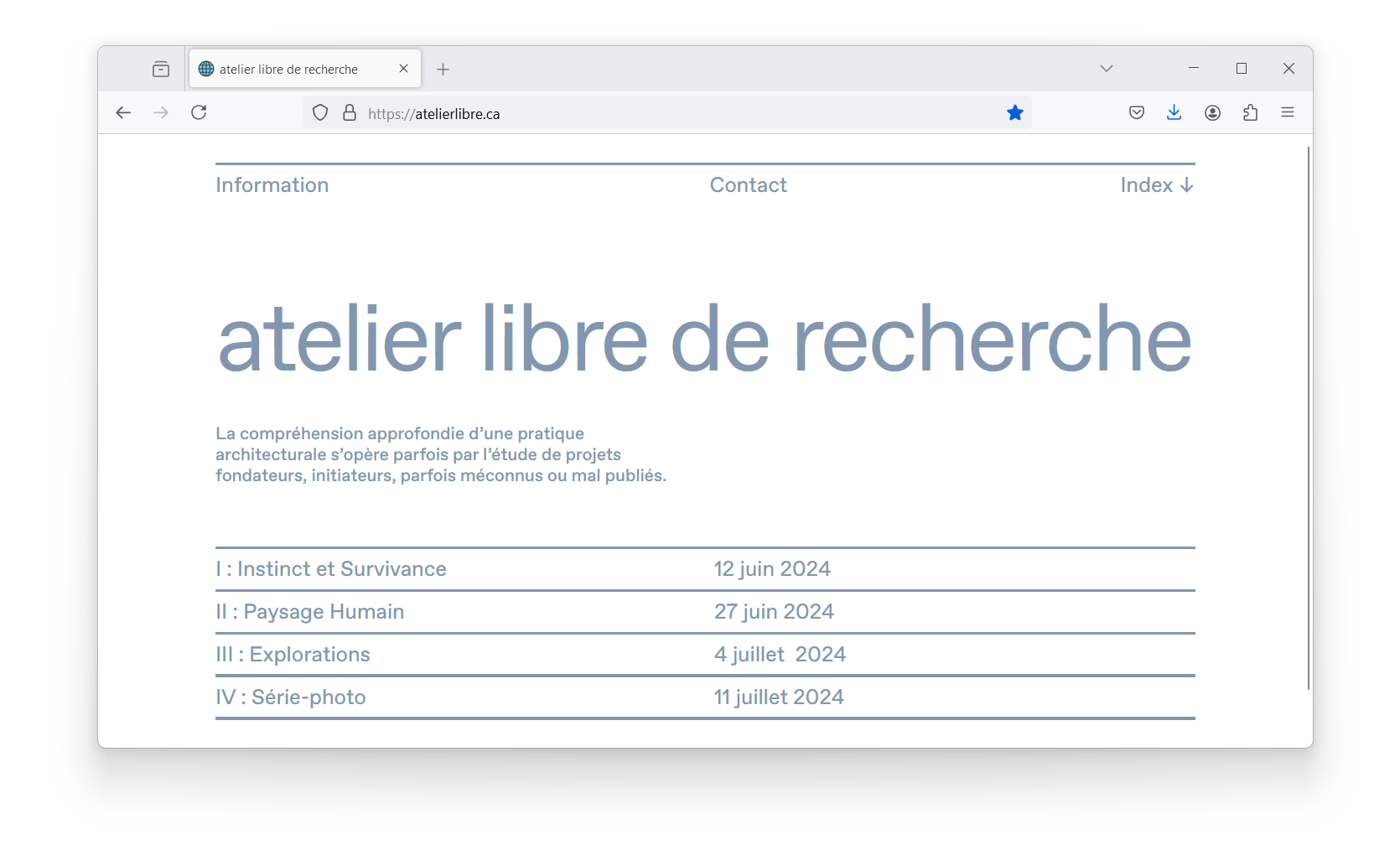Open the Firefox View recent browsing icon

pos(161,69)
